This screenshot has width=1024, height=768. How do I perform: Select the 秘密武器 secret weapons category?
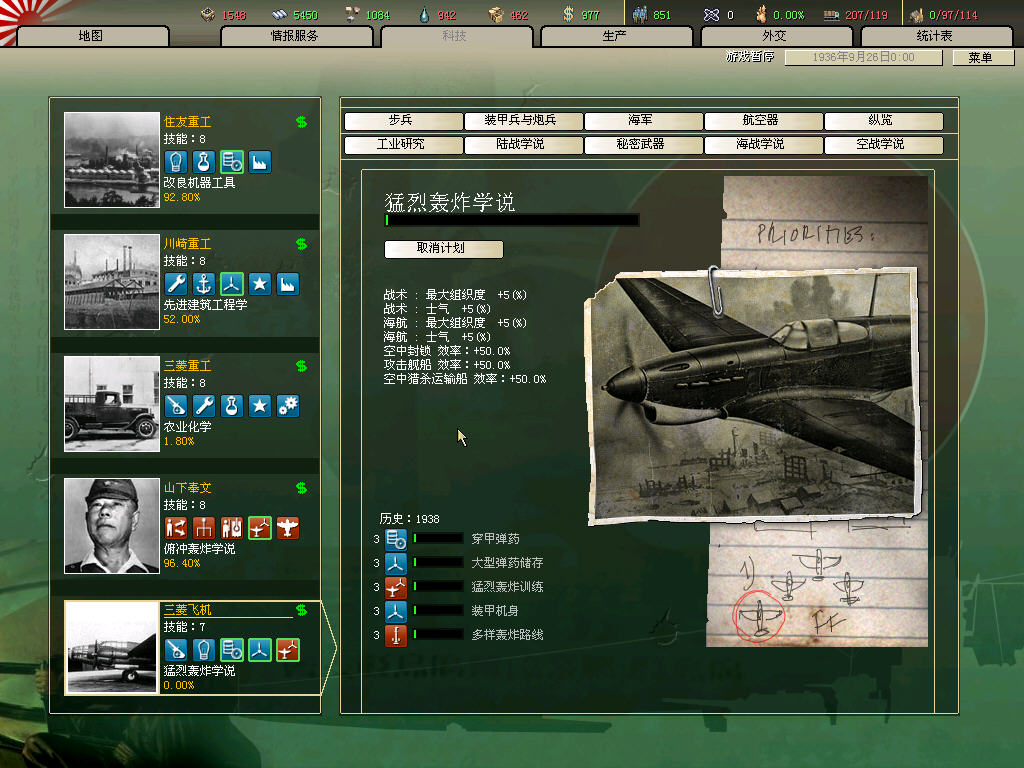(643, 144)
